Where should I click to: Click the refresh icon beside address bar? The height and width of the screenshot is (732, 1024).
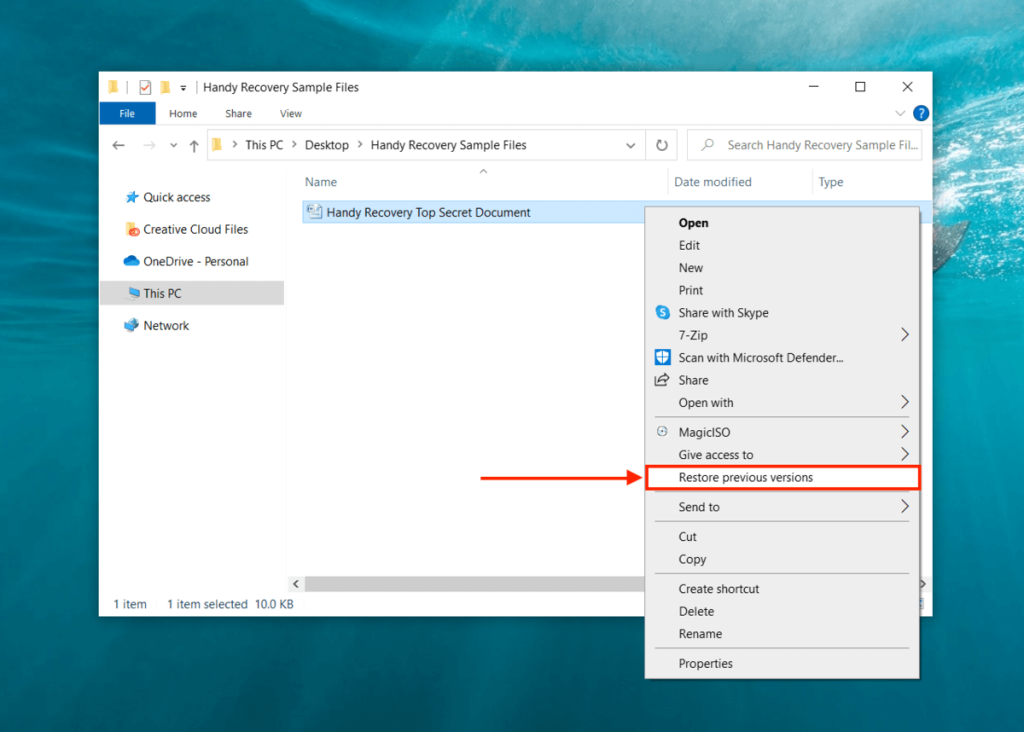point(662,144)
